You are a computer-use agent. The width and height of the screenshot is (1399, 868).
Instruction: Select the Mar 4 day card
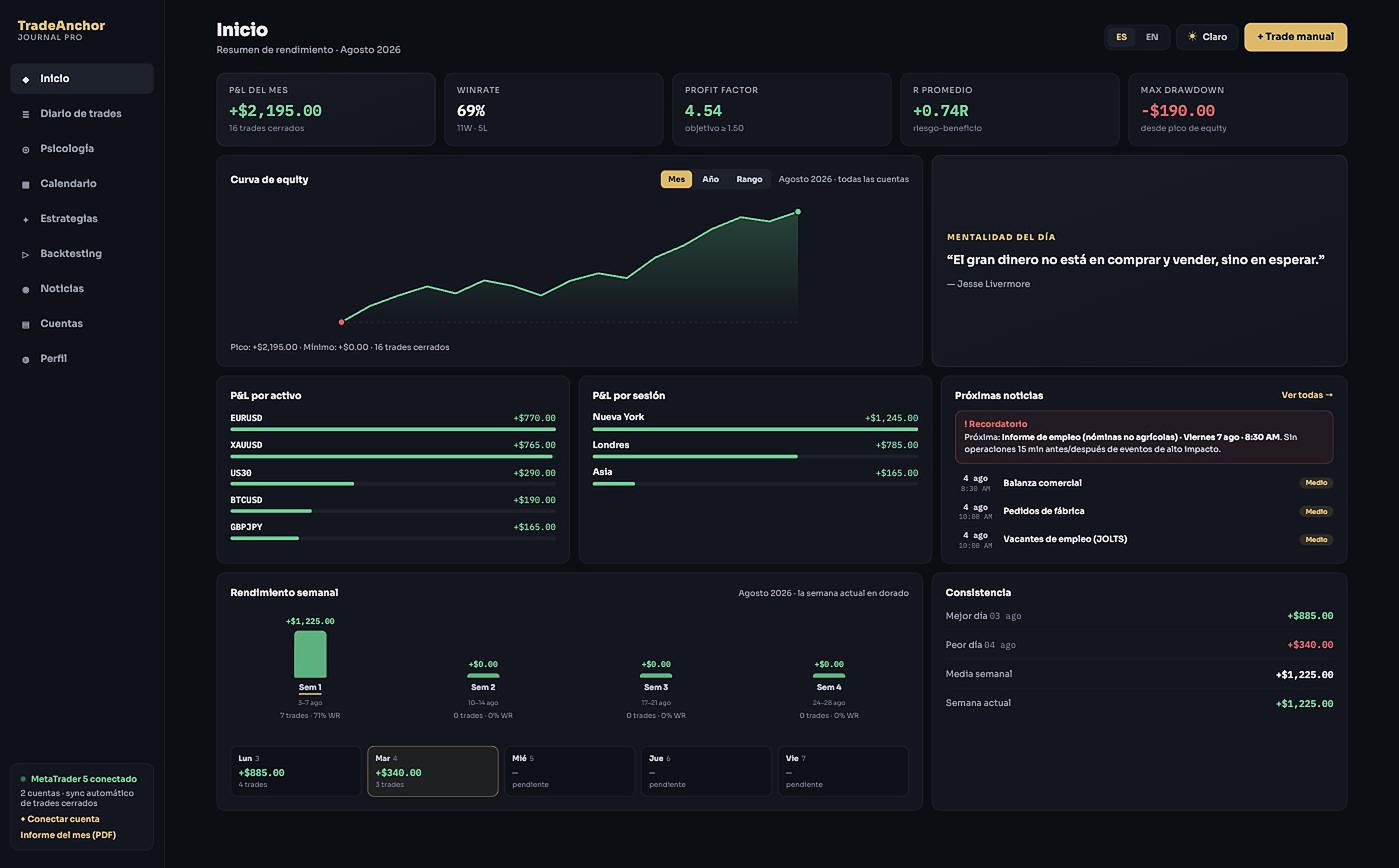pyautogui.click(x=432, y=771)
